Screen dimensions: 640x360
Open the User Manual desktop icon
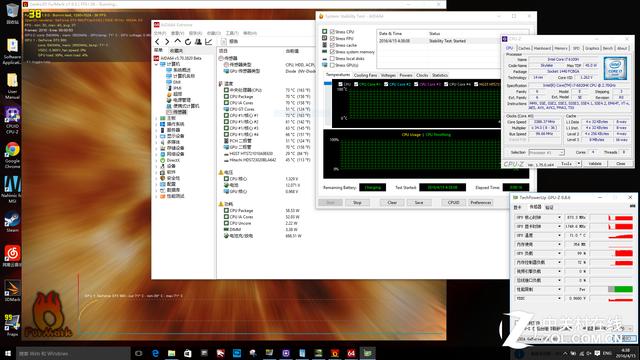12,86
